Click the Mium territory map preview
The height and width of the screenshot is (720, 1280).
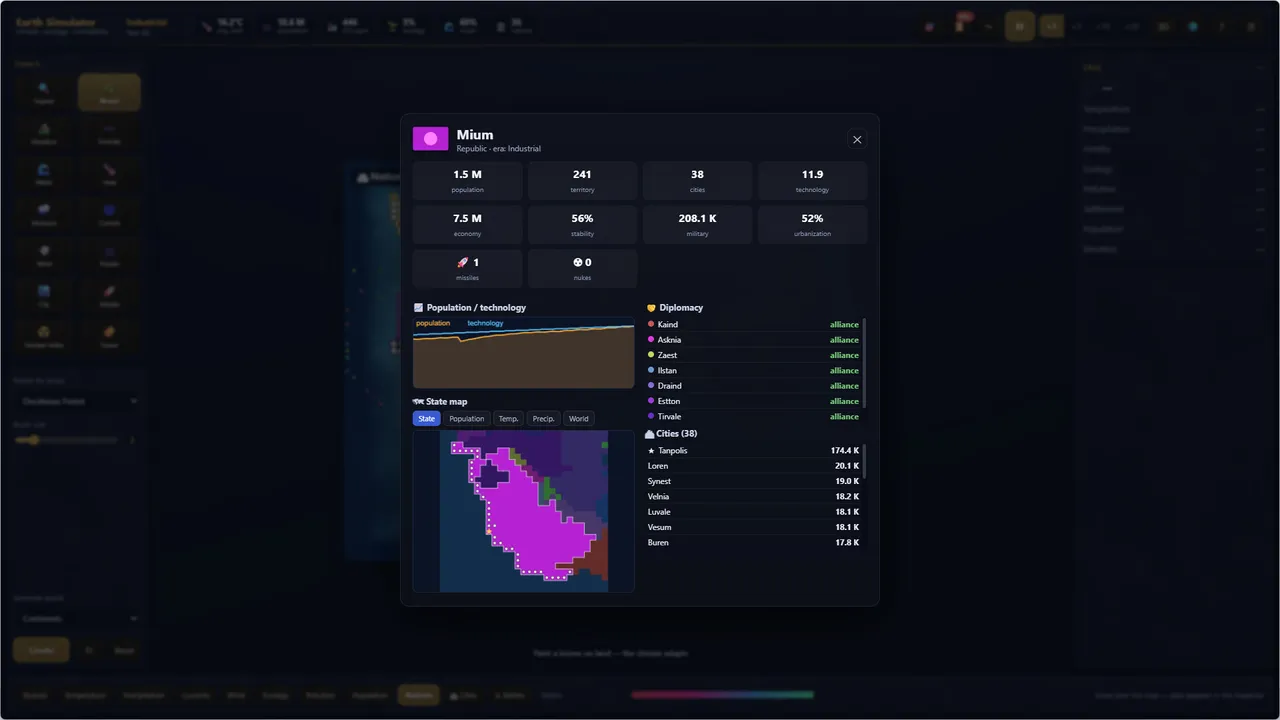524,511
